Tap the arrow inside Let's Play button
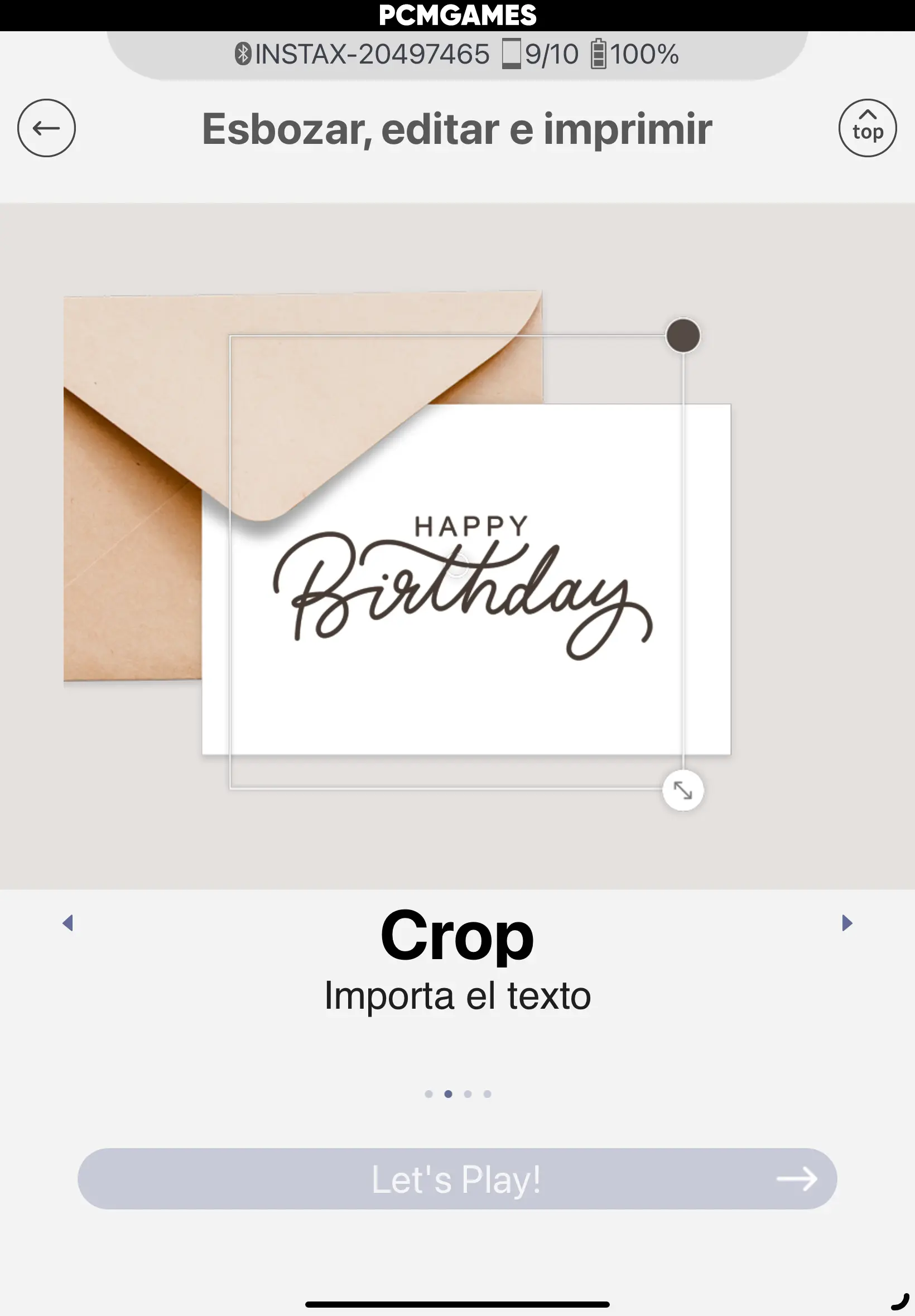Screen dimensions: 915x1316 797,1179
